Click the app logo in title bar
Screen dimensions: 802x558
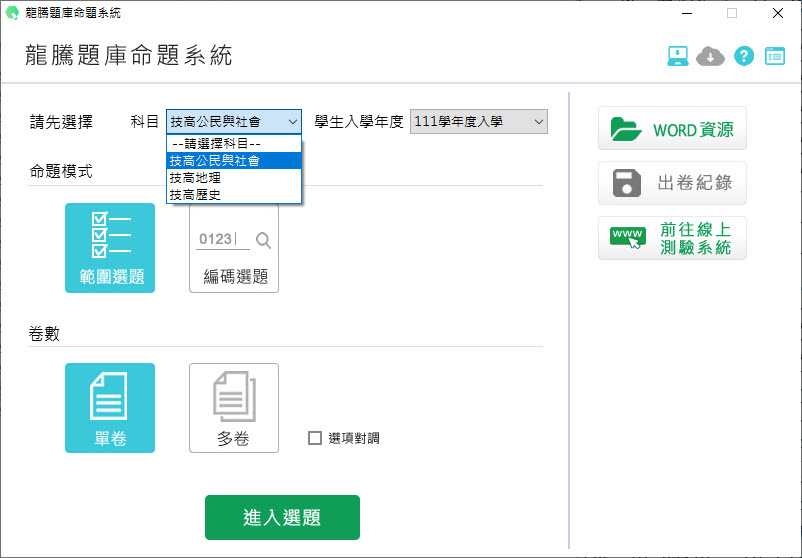(x=12, y=13)
